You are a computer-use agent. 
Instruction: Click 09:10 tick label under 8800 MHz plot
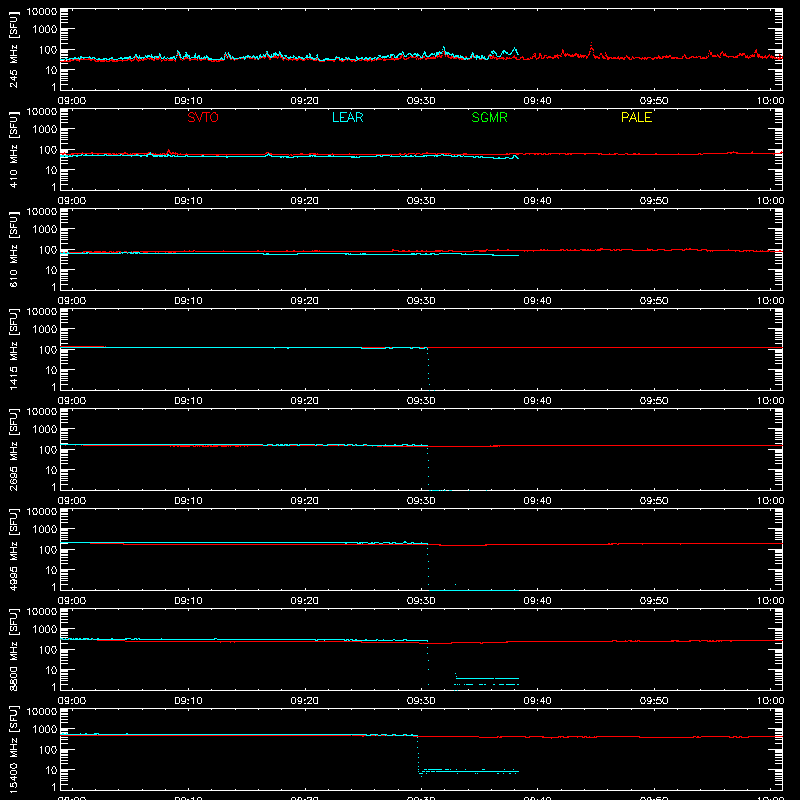coord(188,701)
